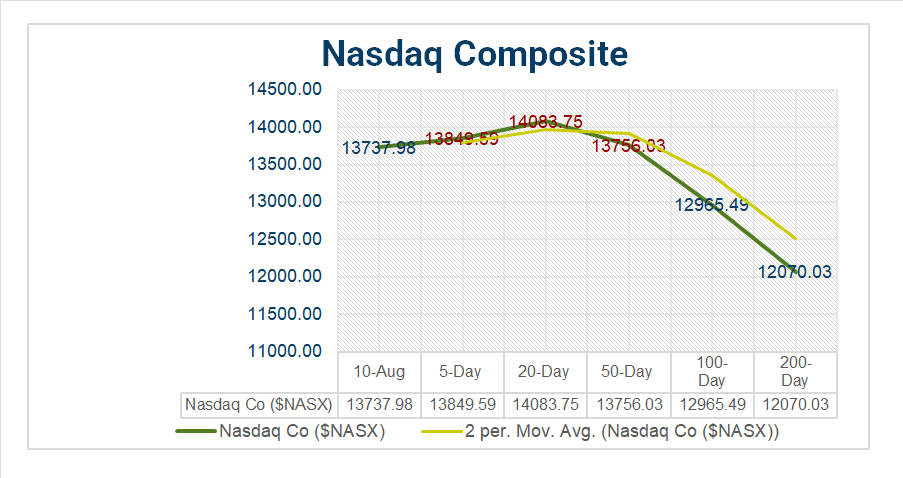Click the Nasdaq Co ($NASX) table row label
Screen dimensions: 903x478
pyautogui.click(x=259, y=404)
